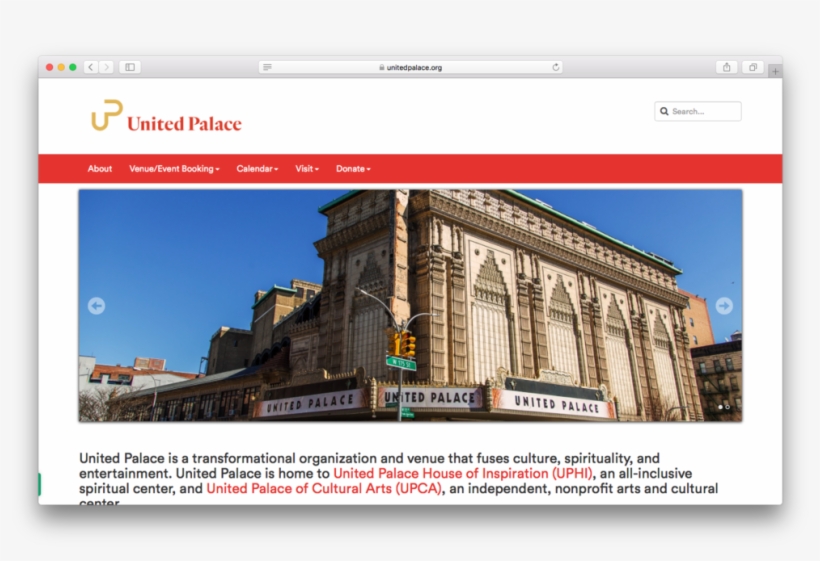Open United Palace of Cultural Arts link
Screen dimensions: 820x561
324,488
